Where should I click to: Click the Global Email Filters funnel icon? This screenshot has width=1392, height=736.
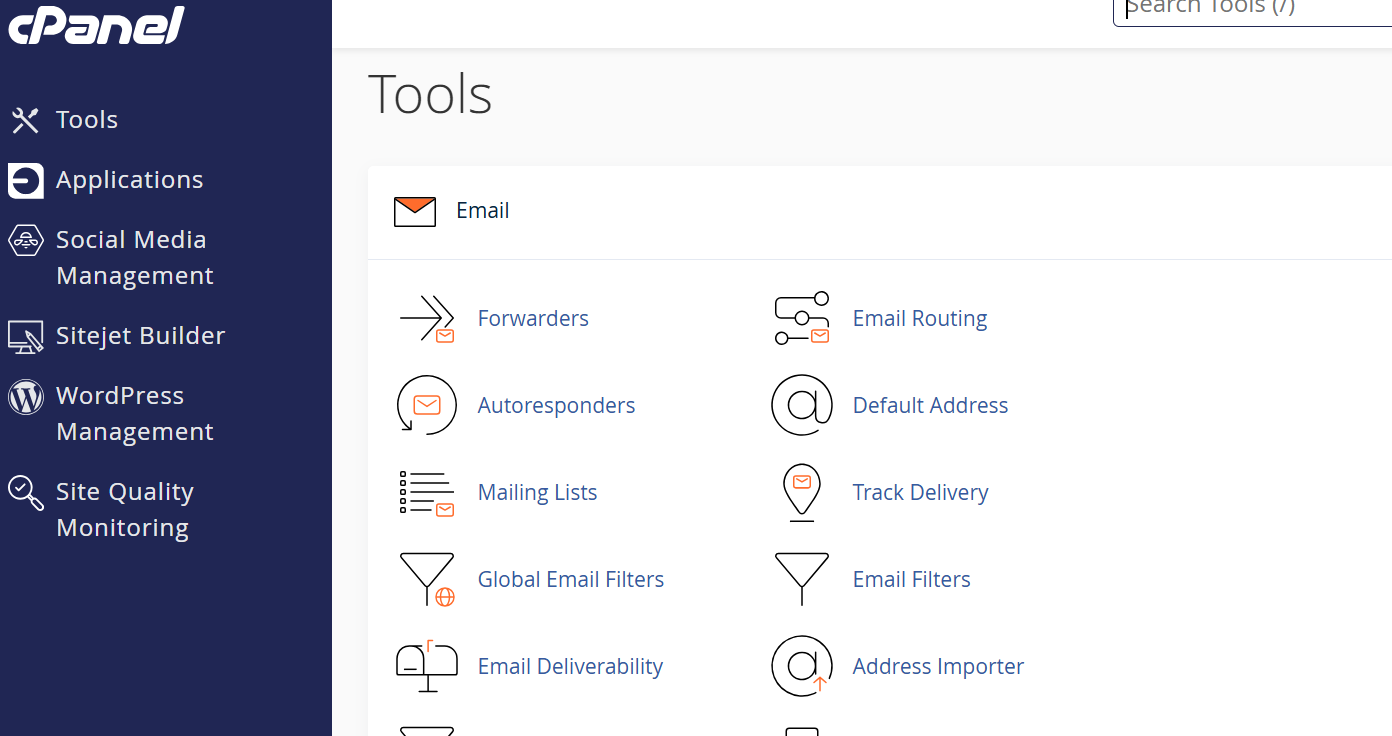(x=427, y=580)
